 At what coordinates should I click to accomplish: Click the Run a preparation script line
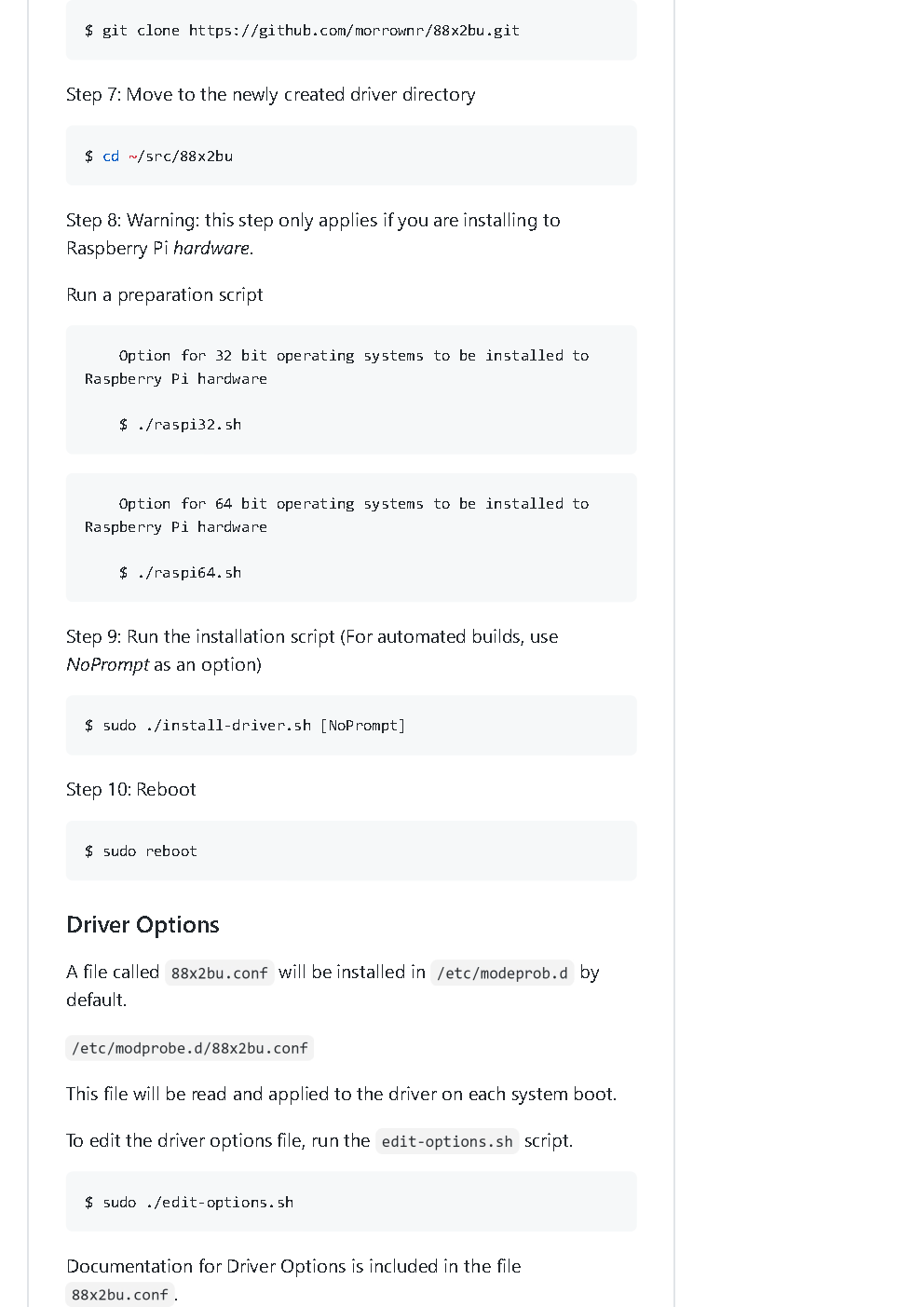(x=165, y=295)
